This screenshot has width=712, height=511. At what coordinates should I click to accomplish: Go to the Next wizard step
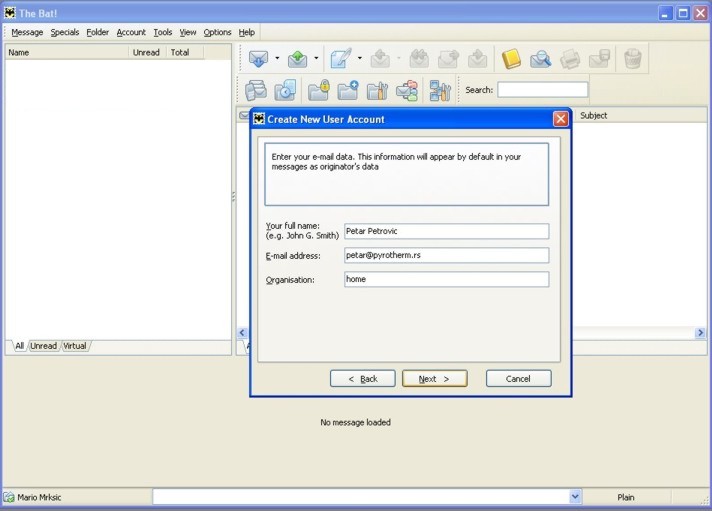[x=435, y=378]
